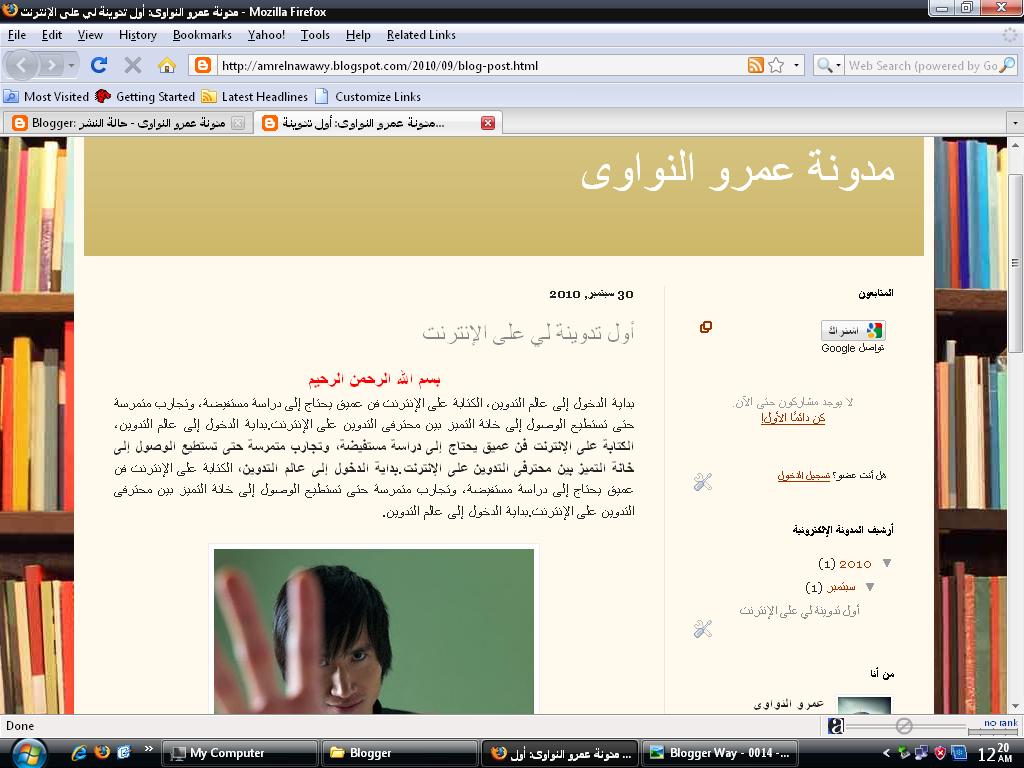Click wrench icon beside the followers sign-in line
Image resolution: width=1024 pixels, height=768 pixels.
click(703, 482)
